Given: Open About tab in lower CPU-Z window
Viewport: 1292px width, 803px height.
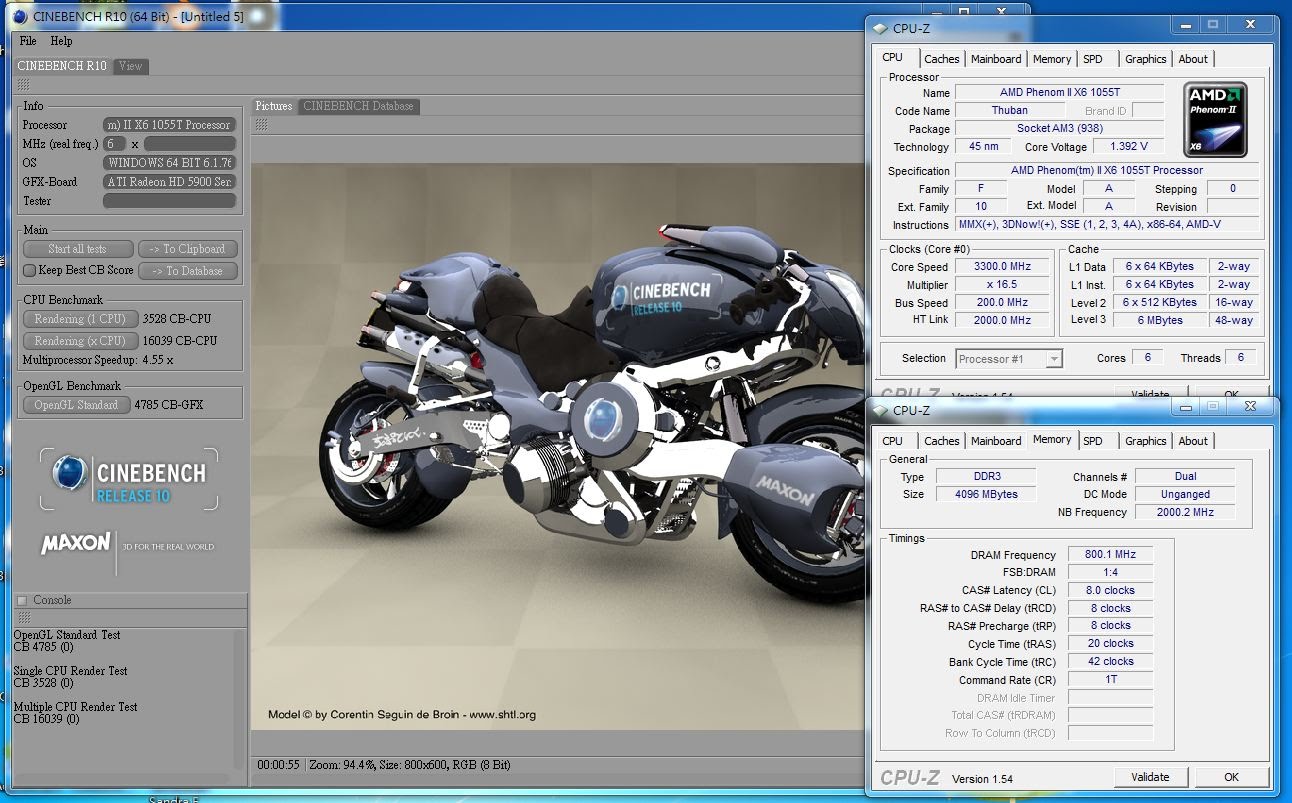Looking at the screenshot, I should 1193,441.
